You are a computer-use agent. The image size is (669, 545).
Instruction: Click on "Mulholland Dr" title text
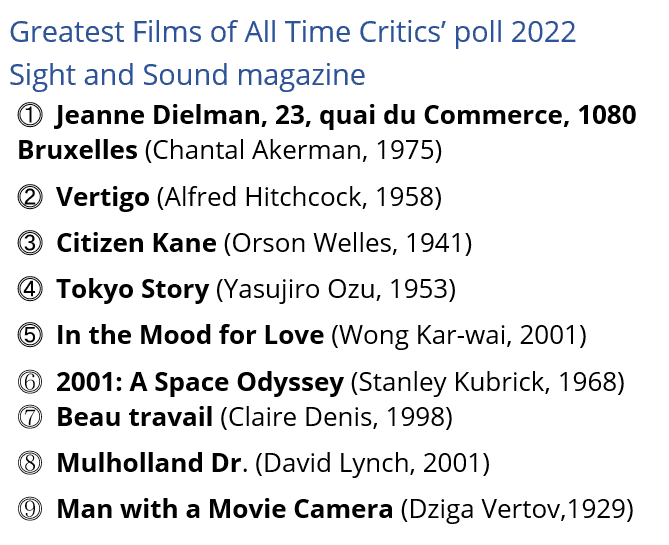149,463
